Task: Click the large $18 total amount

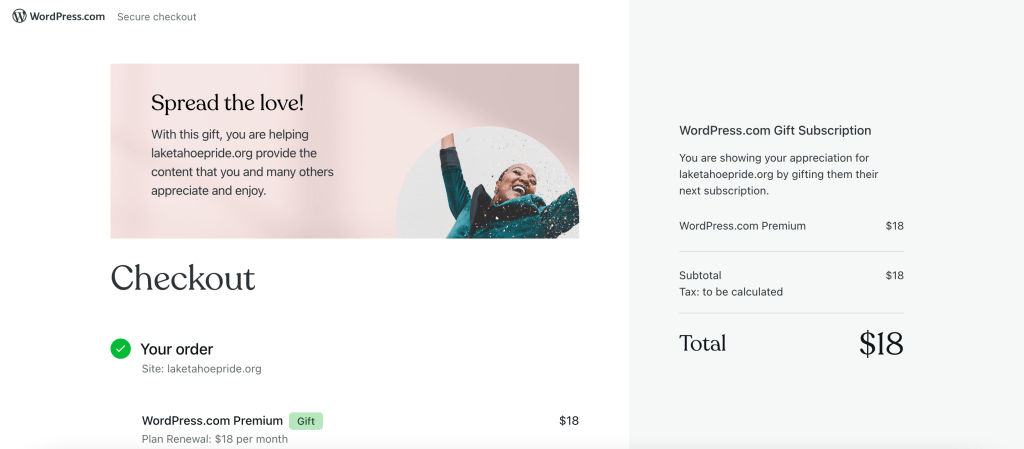Action: (x=880, y=344)
